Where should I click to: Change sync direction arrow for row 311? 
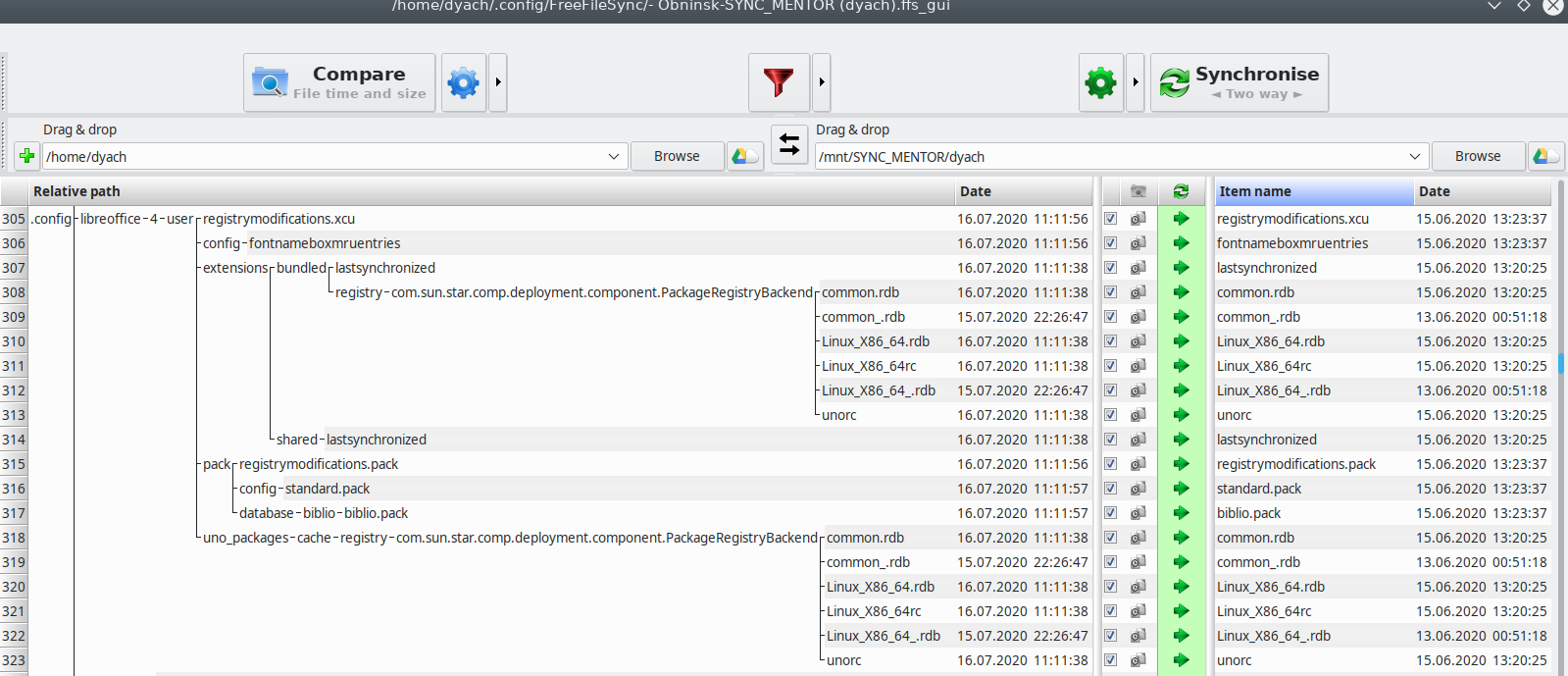(1181, 366)
